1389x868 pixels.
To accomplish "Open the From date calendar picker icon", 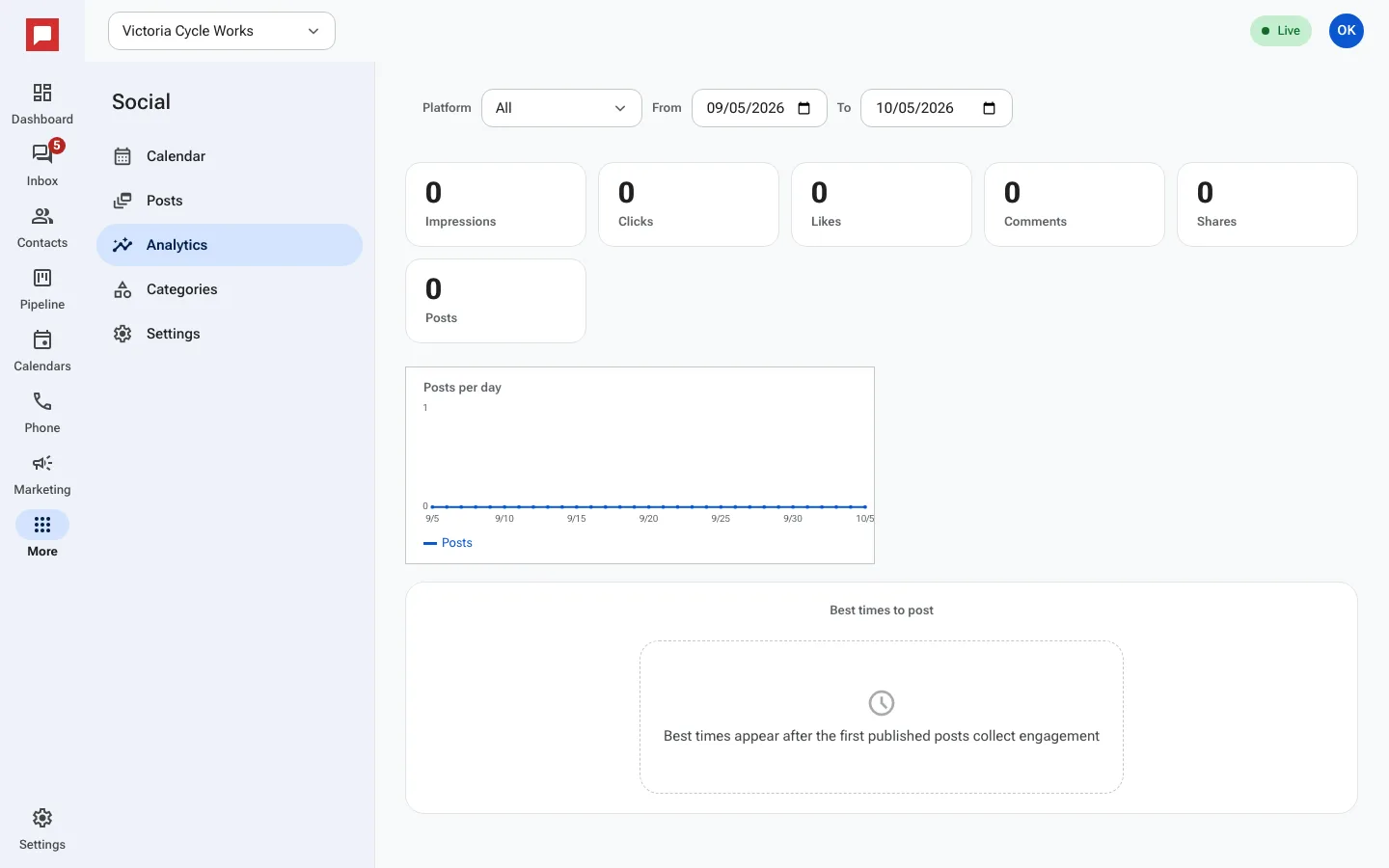I will (x=804, y=108).
